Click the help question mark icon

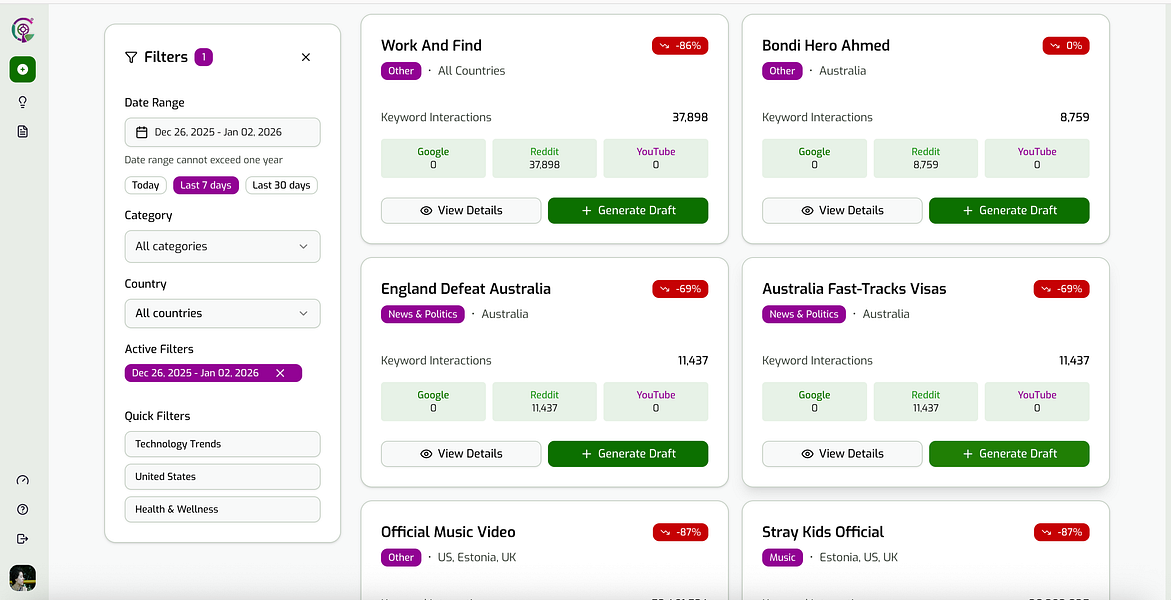click(x=23, y=509)
